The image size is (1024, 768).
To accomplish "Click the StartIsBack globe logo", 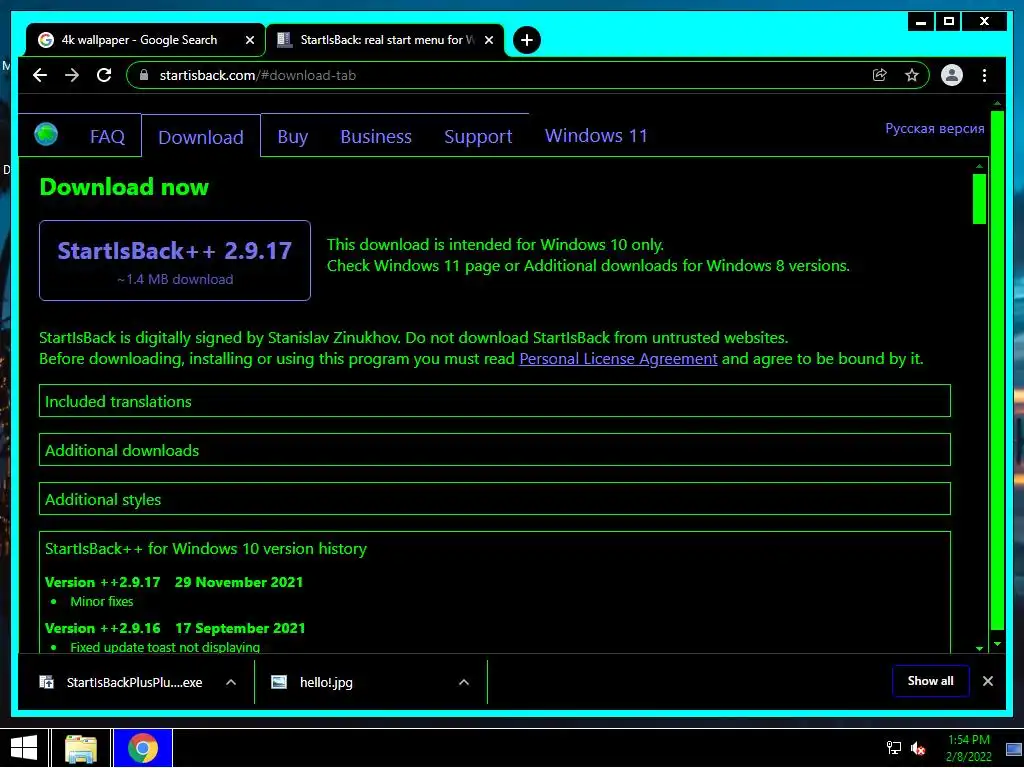I will tap(46, 135).
